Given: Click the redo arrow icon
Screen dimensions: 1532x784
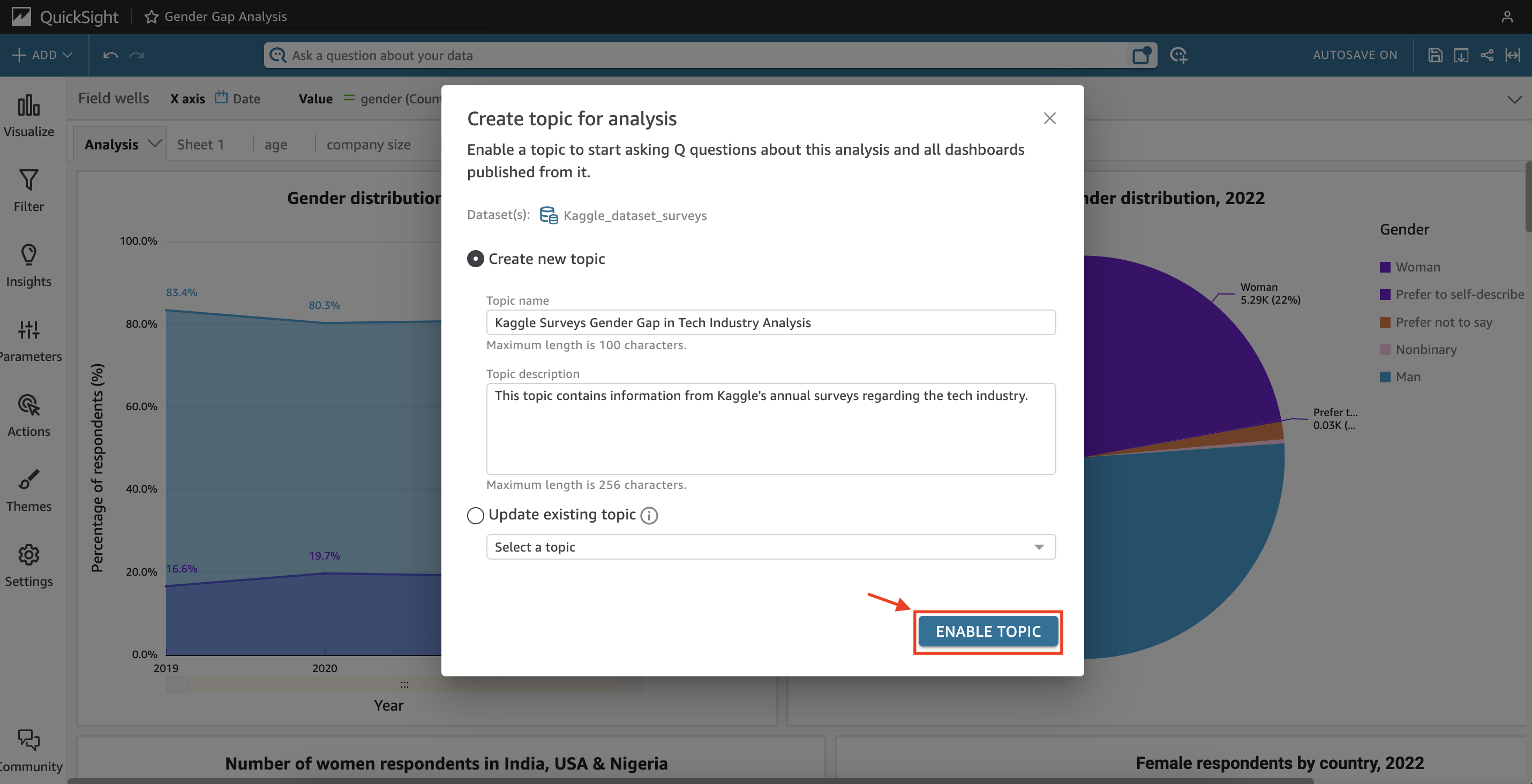Looking at the screenshot, I should (x=137, y=55).
